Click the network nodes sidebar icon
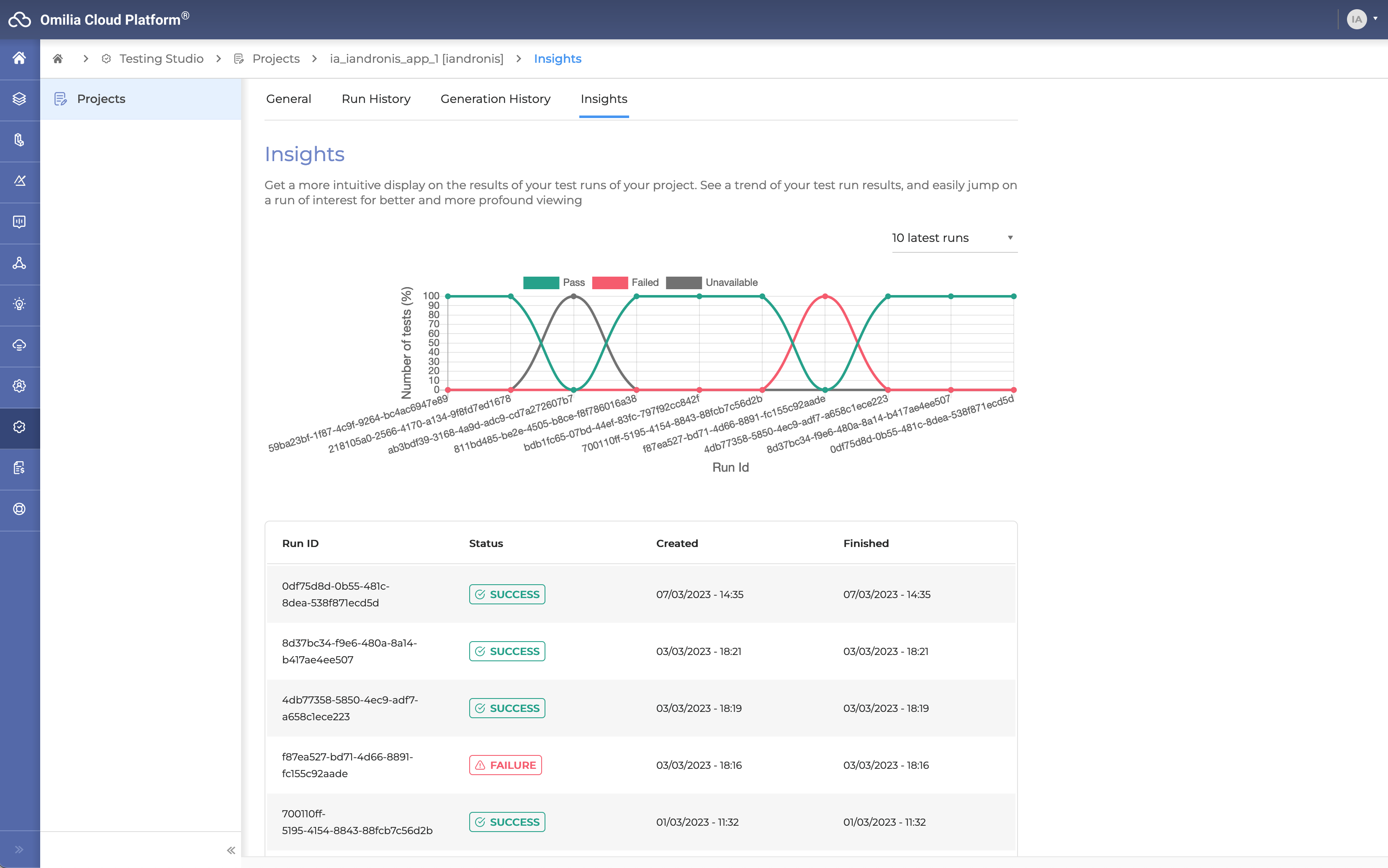 click(x=20, y=263)
